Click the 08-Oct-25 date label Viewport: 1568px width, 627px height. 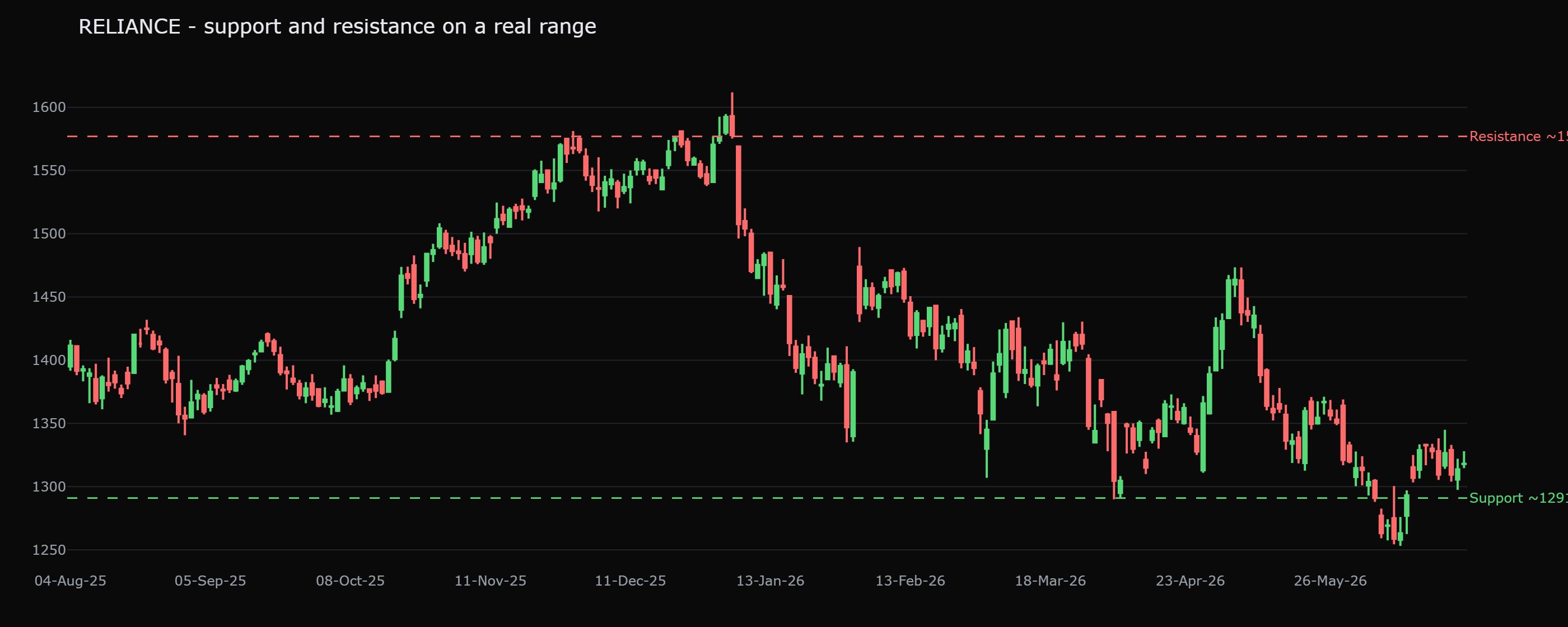tap(350, 581)
